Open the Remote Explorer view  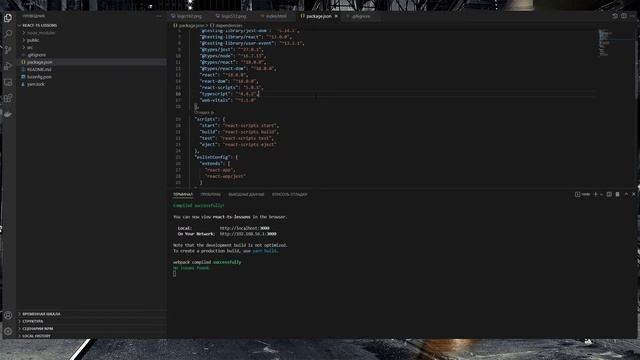pyautogui.click(x=8, y=82)
